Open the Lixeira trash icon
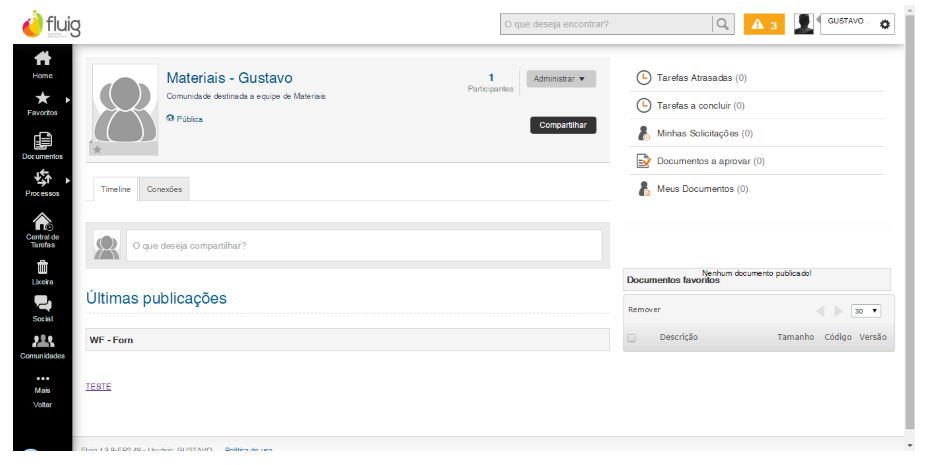This screenshot has height=465, width=926. click(42, 268)
